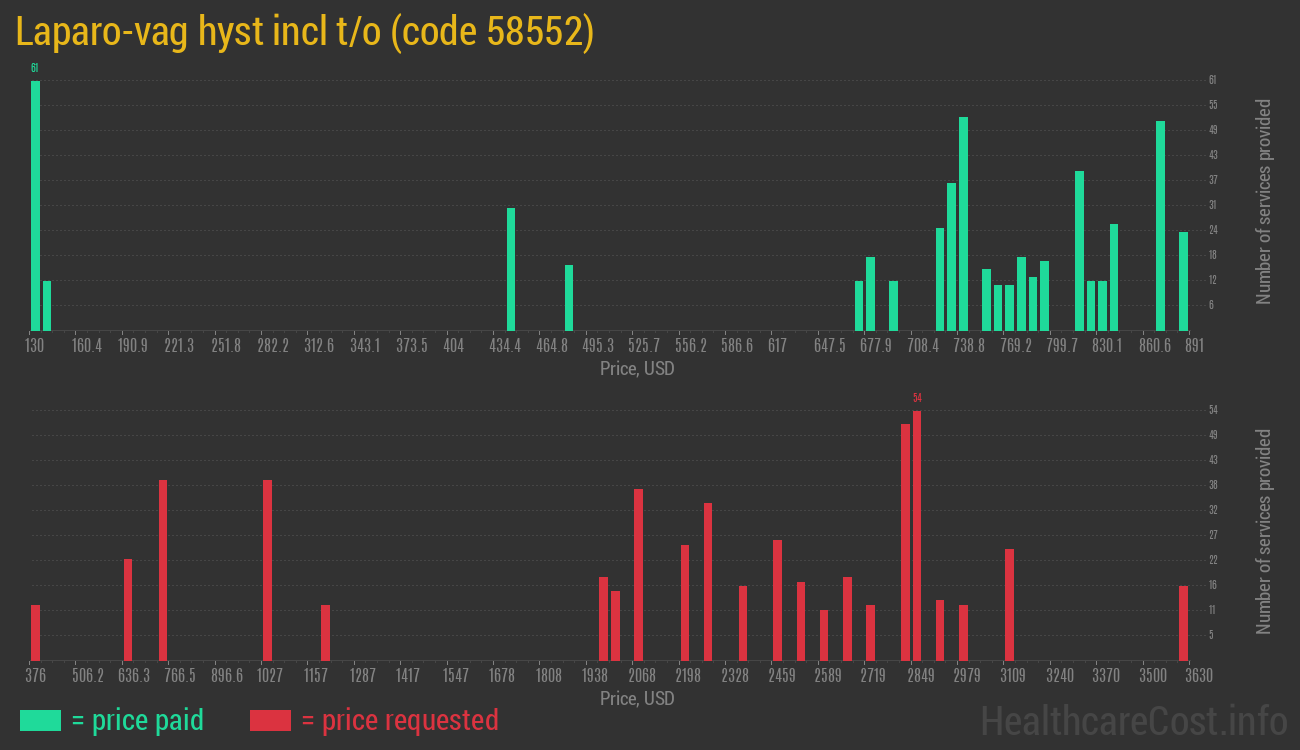Select the tall green bar near 860.6
The height and width of the screenshot is (750, 1300).
point(1160,225)
